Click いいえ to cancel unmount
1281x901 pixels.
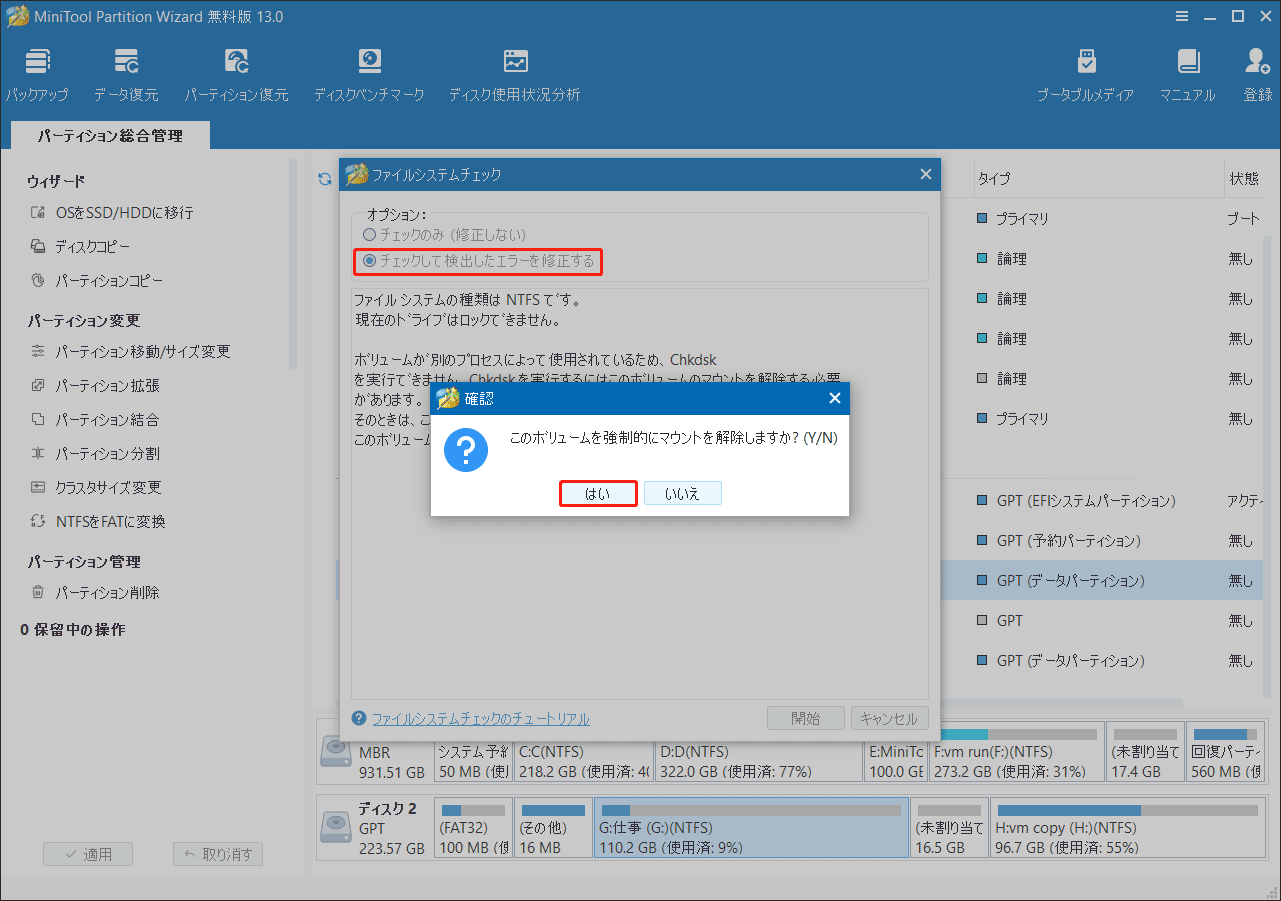(x=683, y=492)
